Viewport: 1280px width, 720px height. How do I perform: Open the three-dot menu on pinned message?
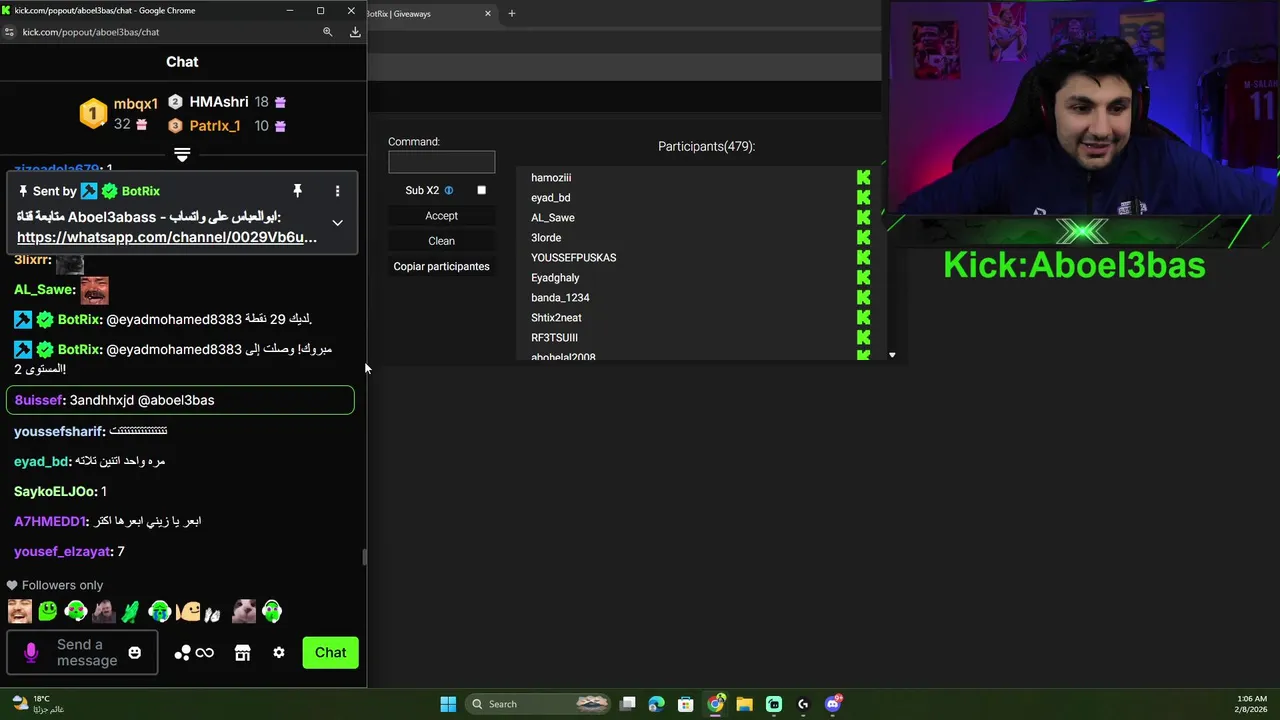click(x=337, y=191)
